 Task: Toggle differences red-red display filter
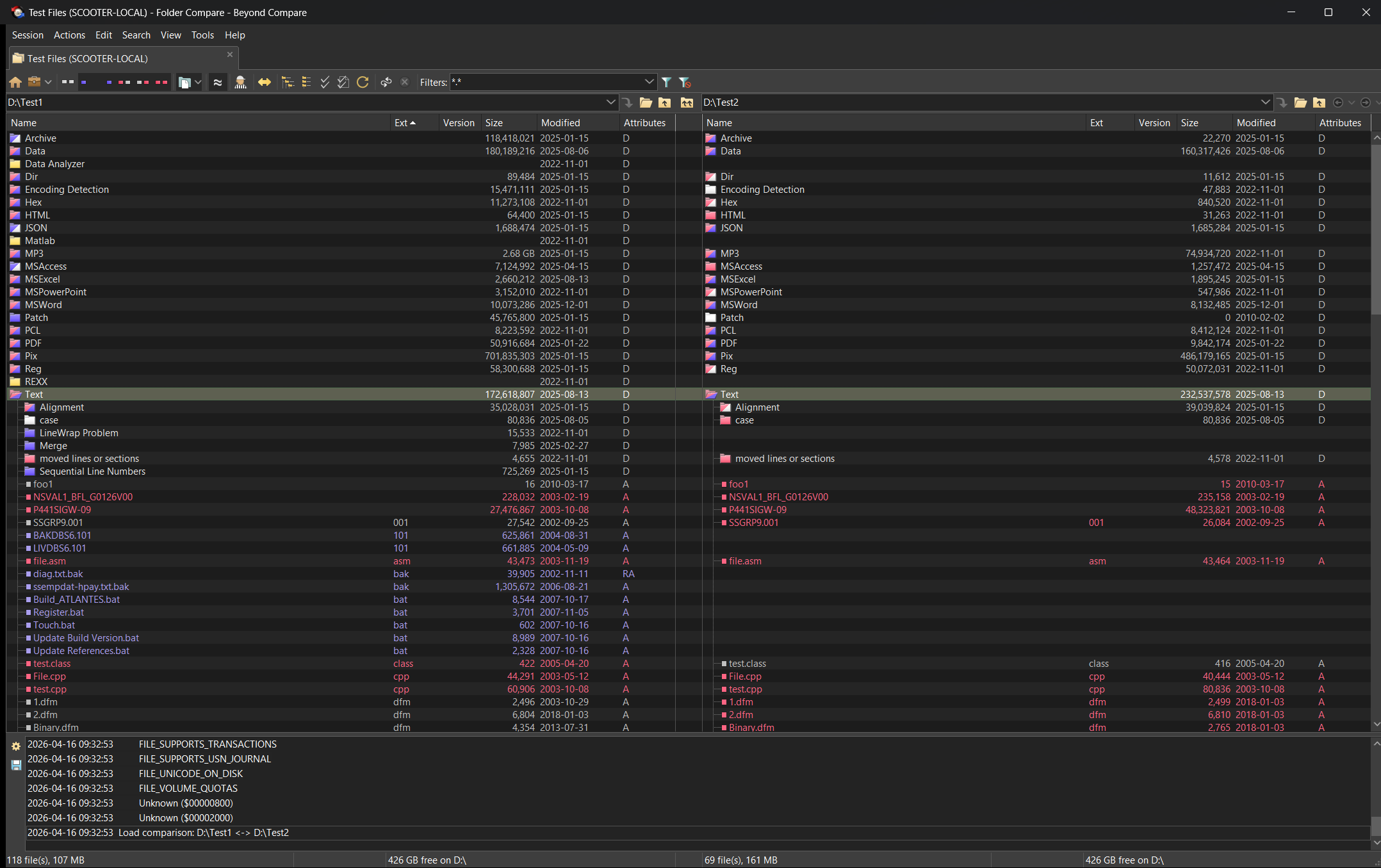(x=161, y=82)
